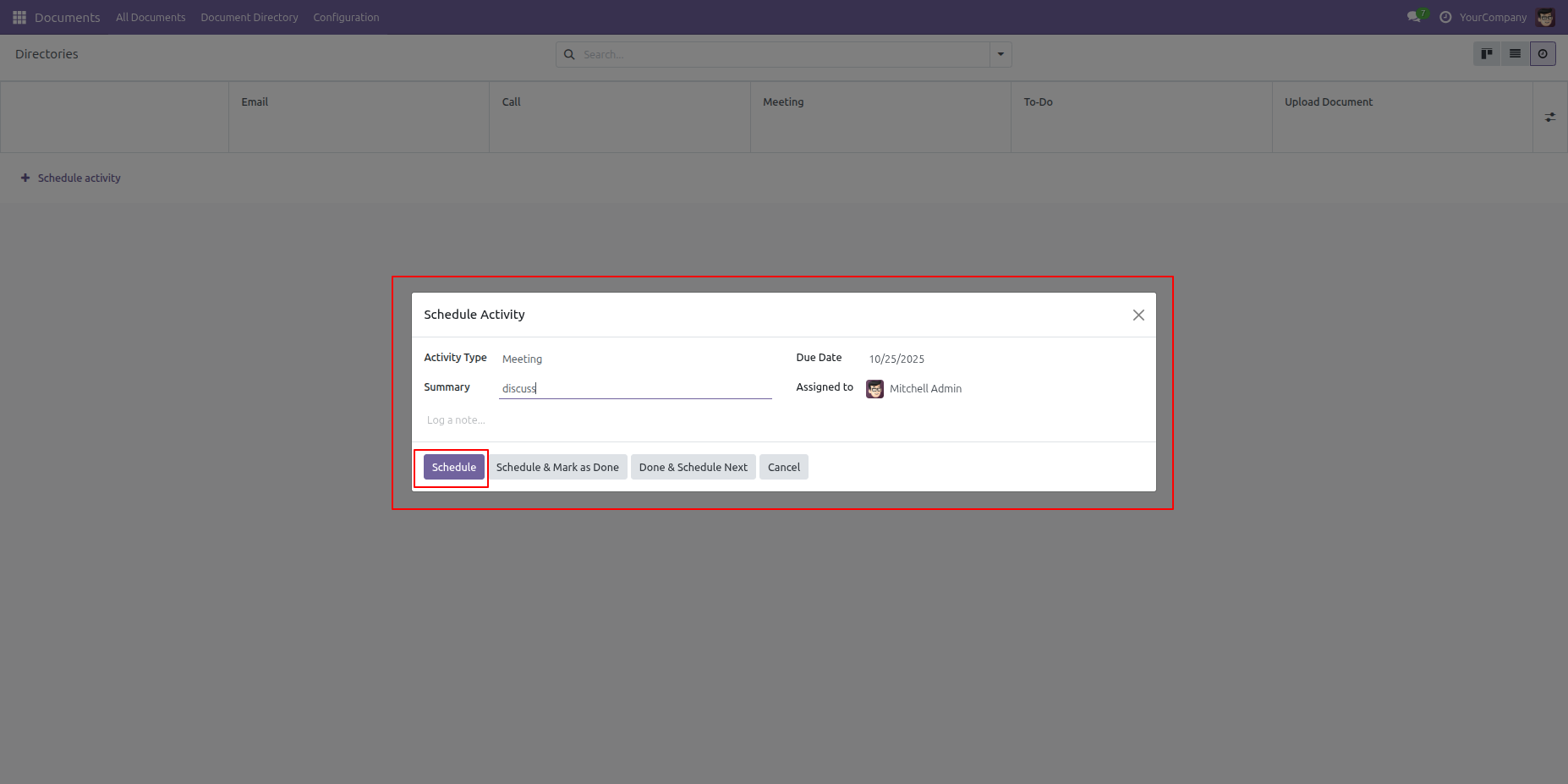Click the Schedule button
Screen dimensions: 1568x784
point(453,467)
